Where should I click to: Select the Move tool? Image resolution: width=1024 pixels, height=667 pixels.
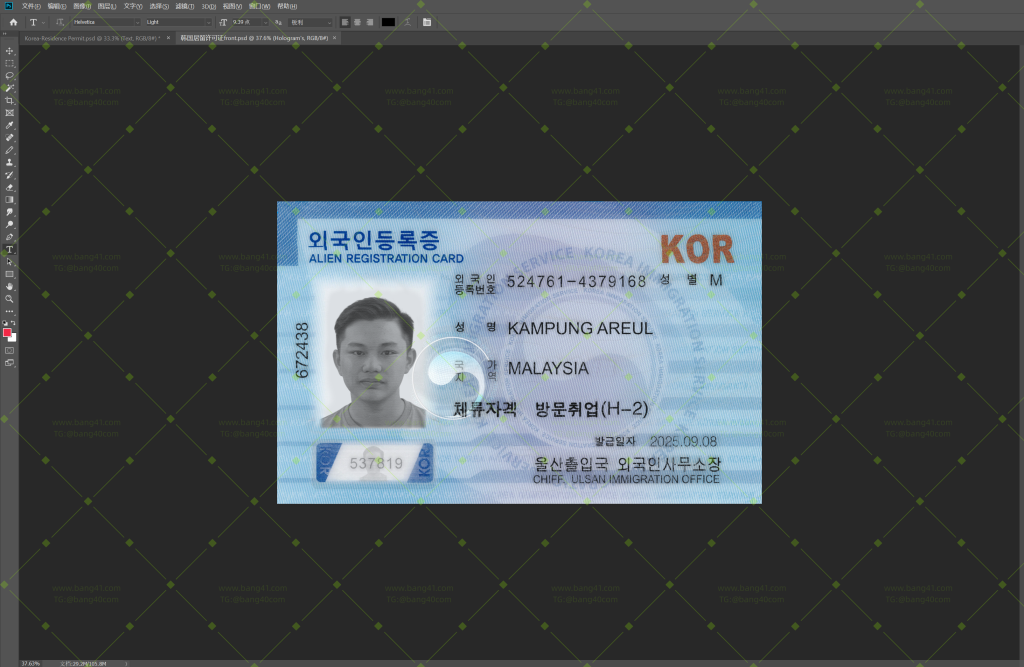9,50
